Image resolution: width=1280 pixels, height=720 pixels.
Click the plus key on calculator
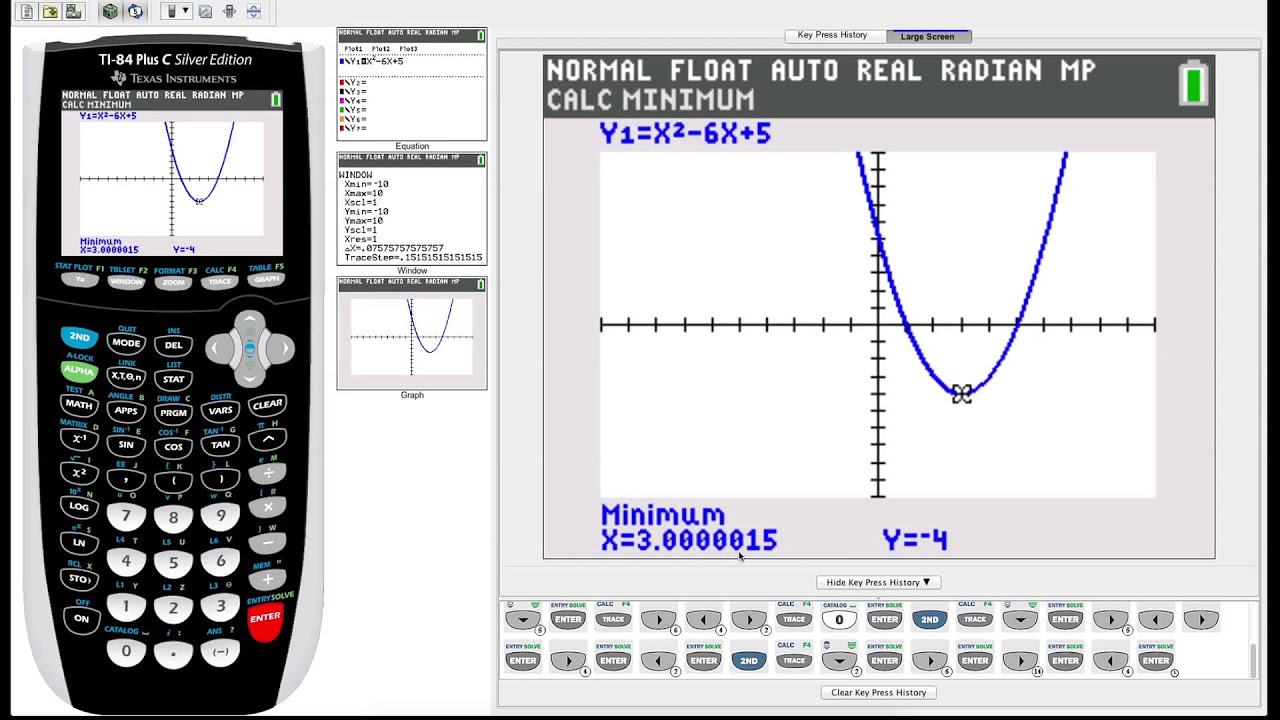pyautogui.click(x=267, y=579)
